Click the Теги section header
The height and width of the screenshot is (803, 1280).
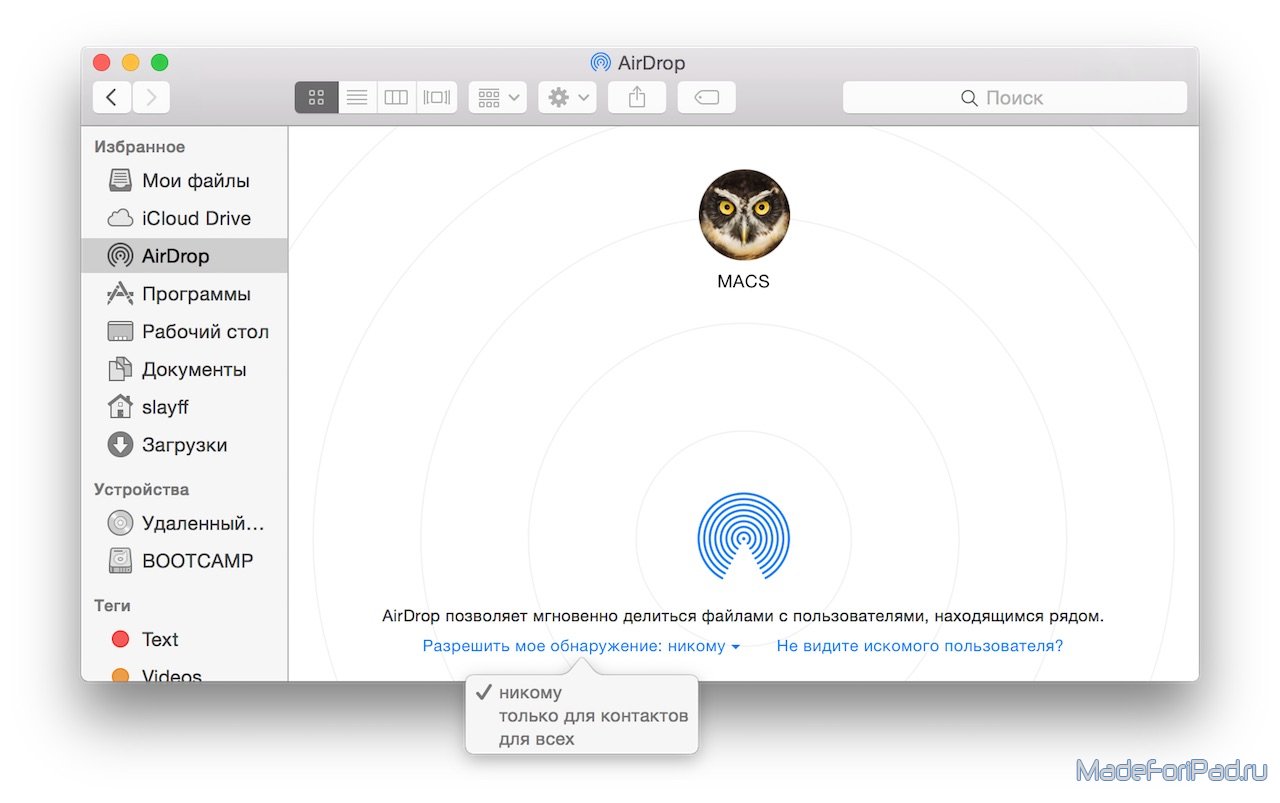(x=113, y=605)
